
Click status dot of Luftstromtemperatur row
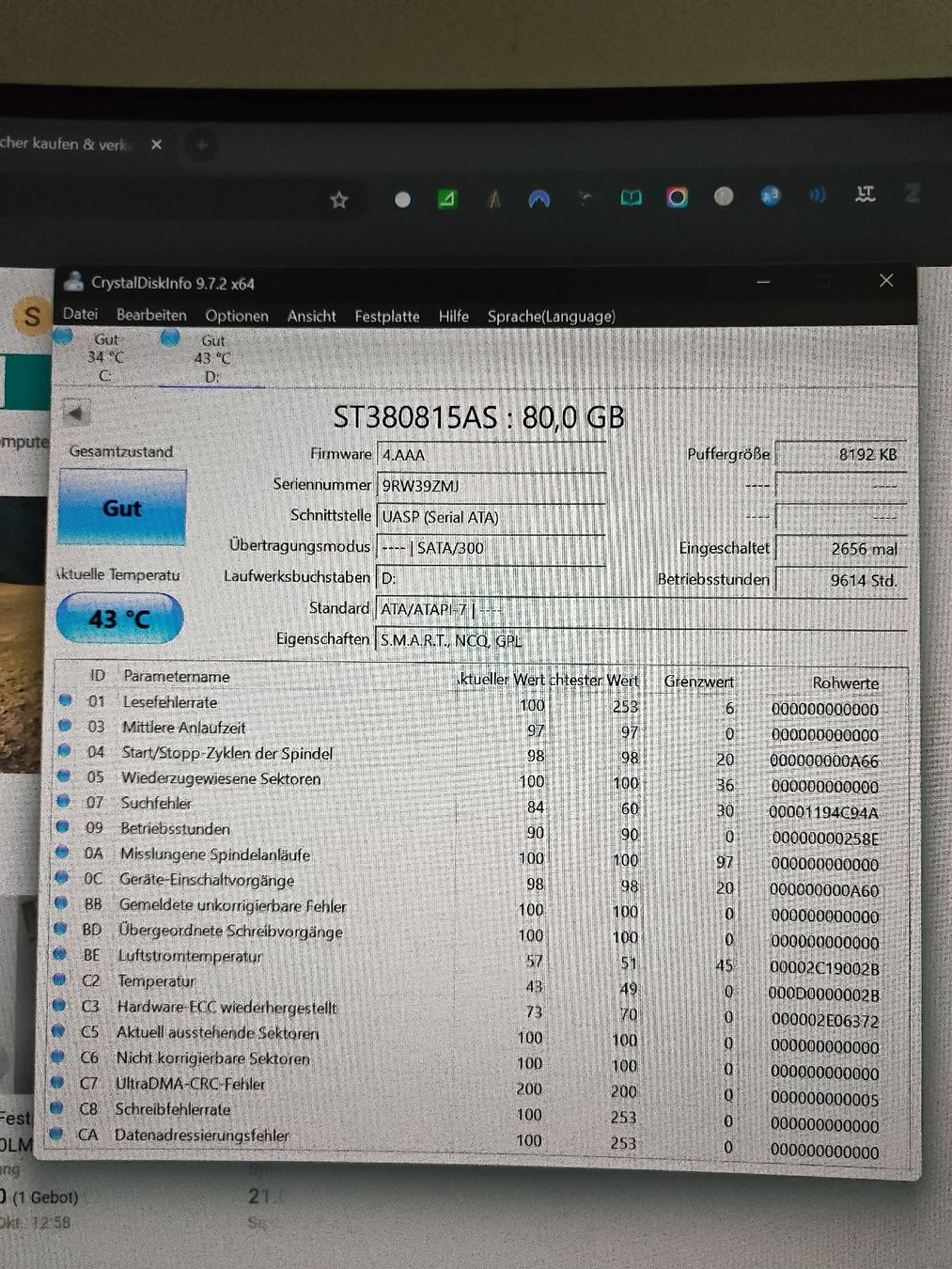click(x=60, y=954)
